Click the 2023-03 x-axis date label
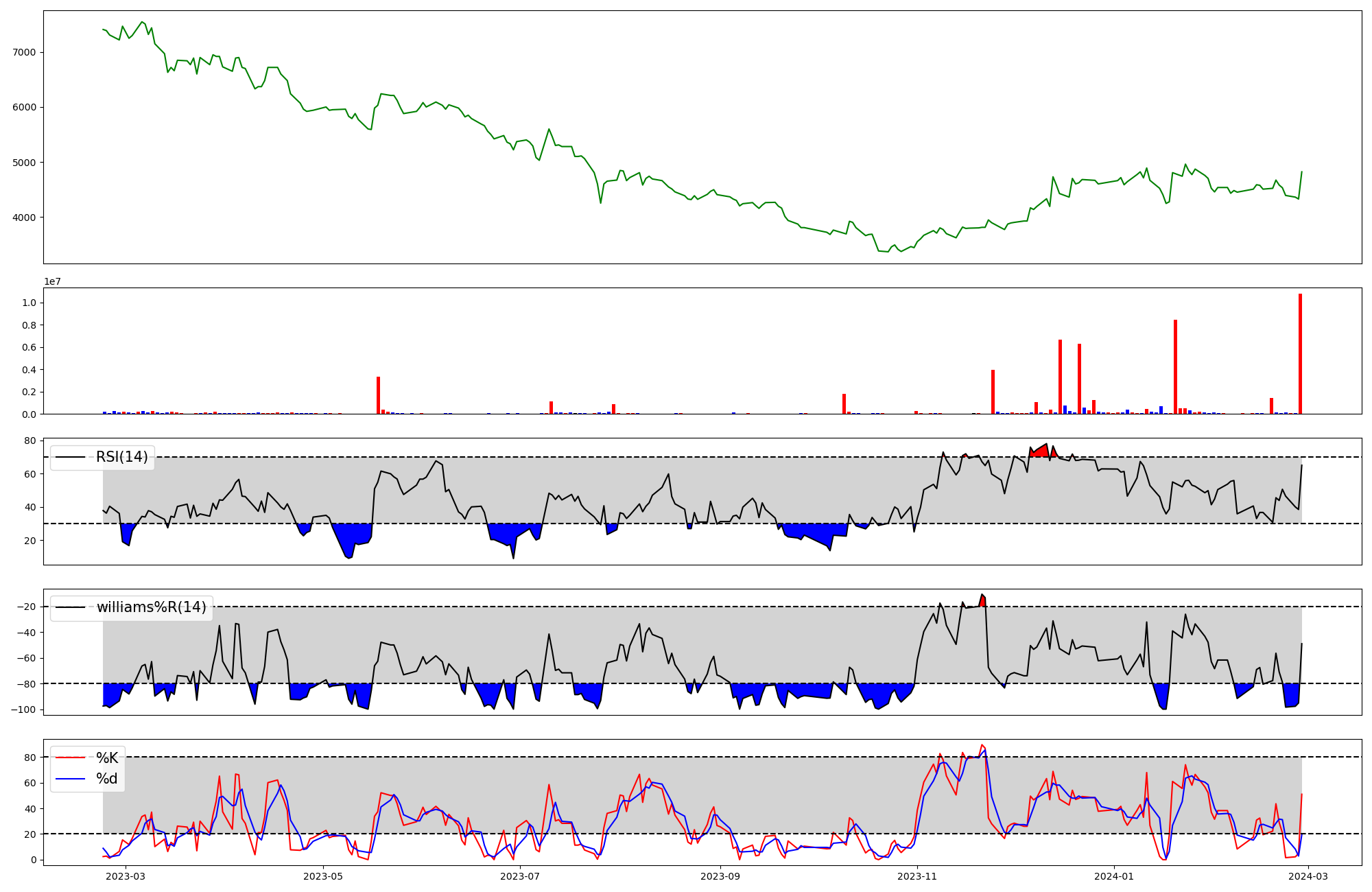 click(126, 876)
